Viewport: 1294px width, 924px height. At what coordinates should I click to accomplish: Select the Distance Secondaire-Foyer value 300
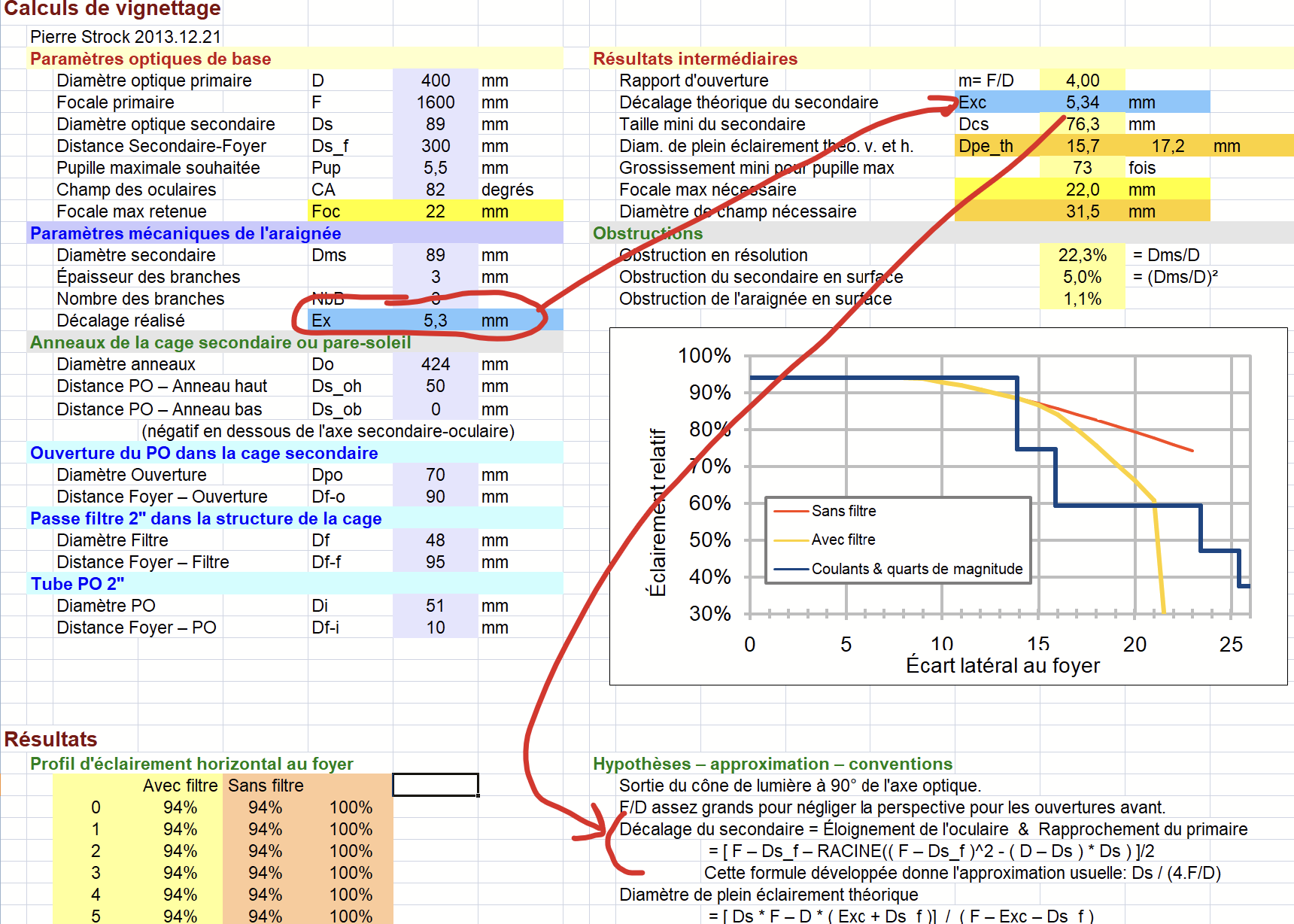tap(435, 146)
